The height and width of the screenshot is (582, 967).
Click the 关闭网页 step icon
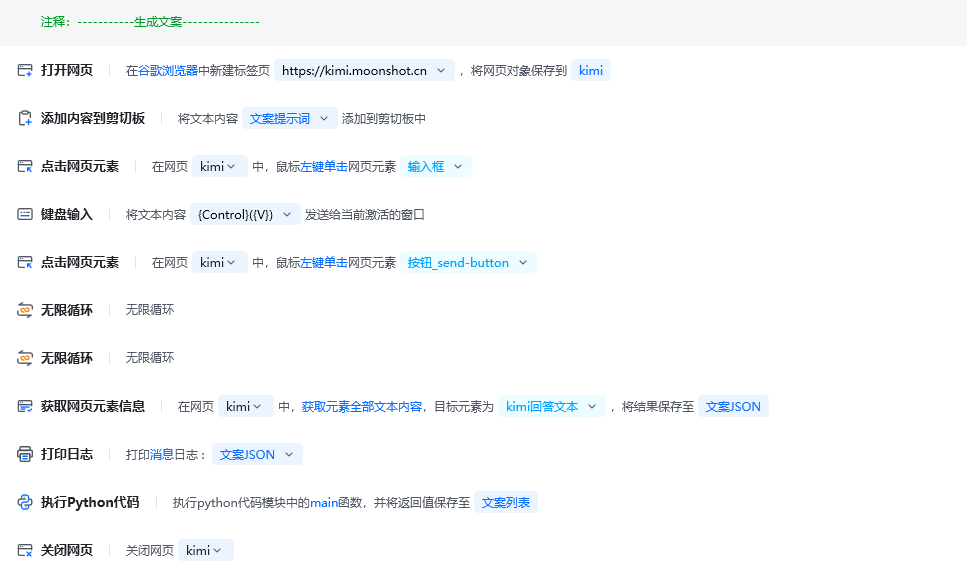24,549
